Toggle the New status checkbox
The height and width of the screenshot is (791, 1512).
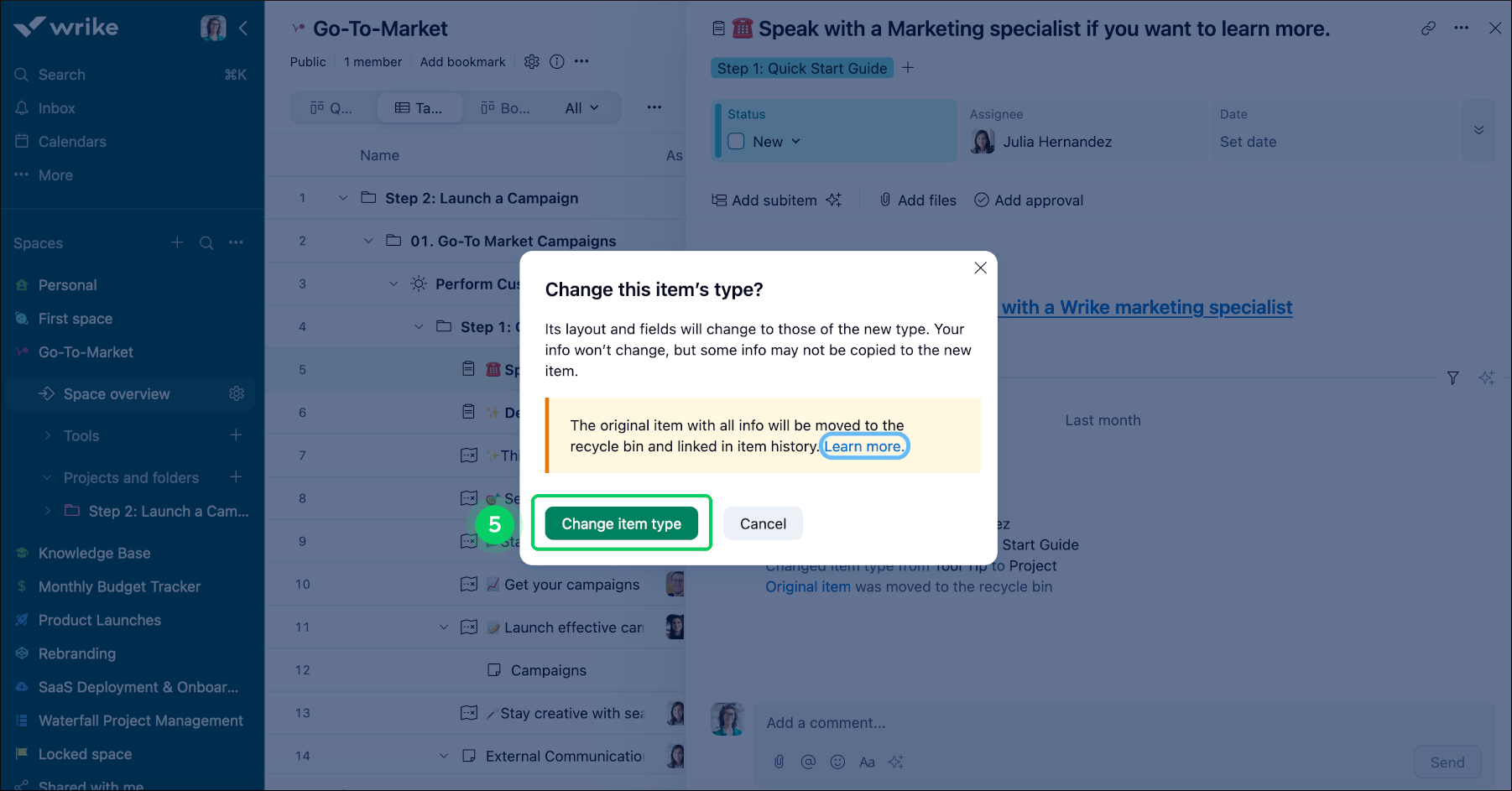pos(736,142)
